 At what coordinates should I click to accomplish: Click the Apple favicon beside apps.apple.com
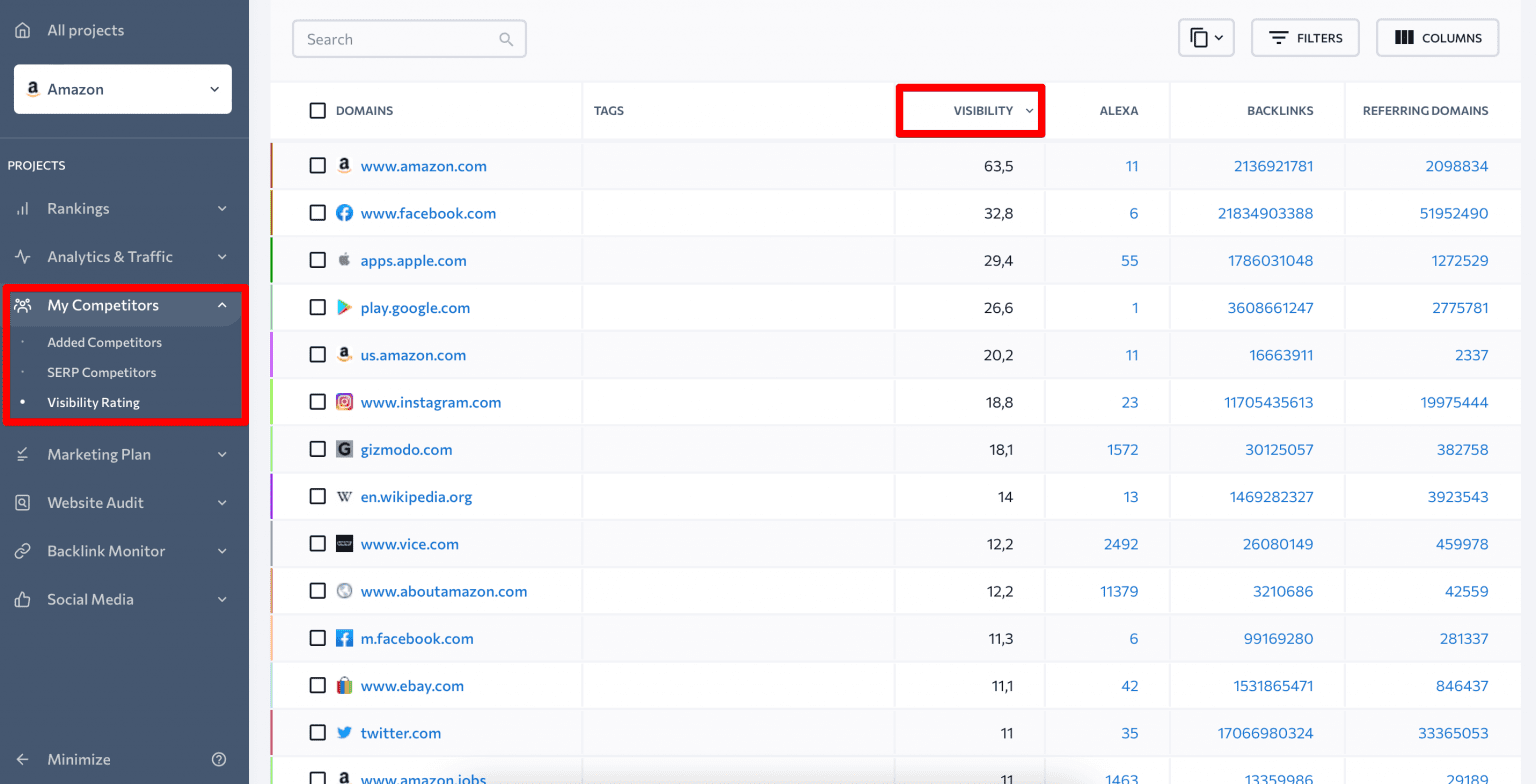tap(344, 260)
